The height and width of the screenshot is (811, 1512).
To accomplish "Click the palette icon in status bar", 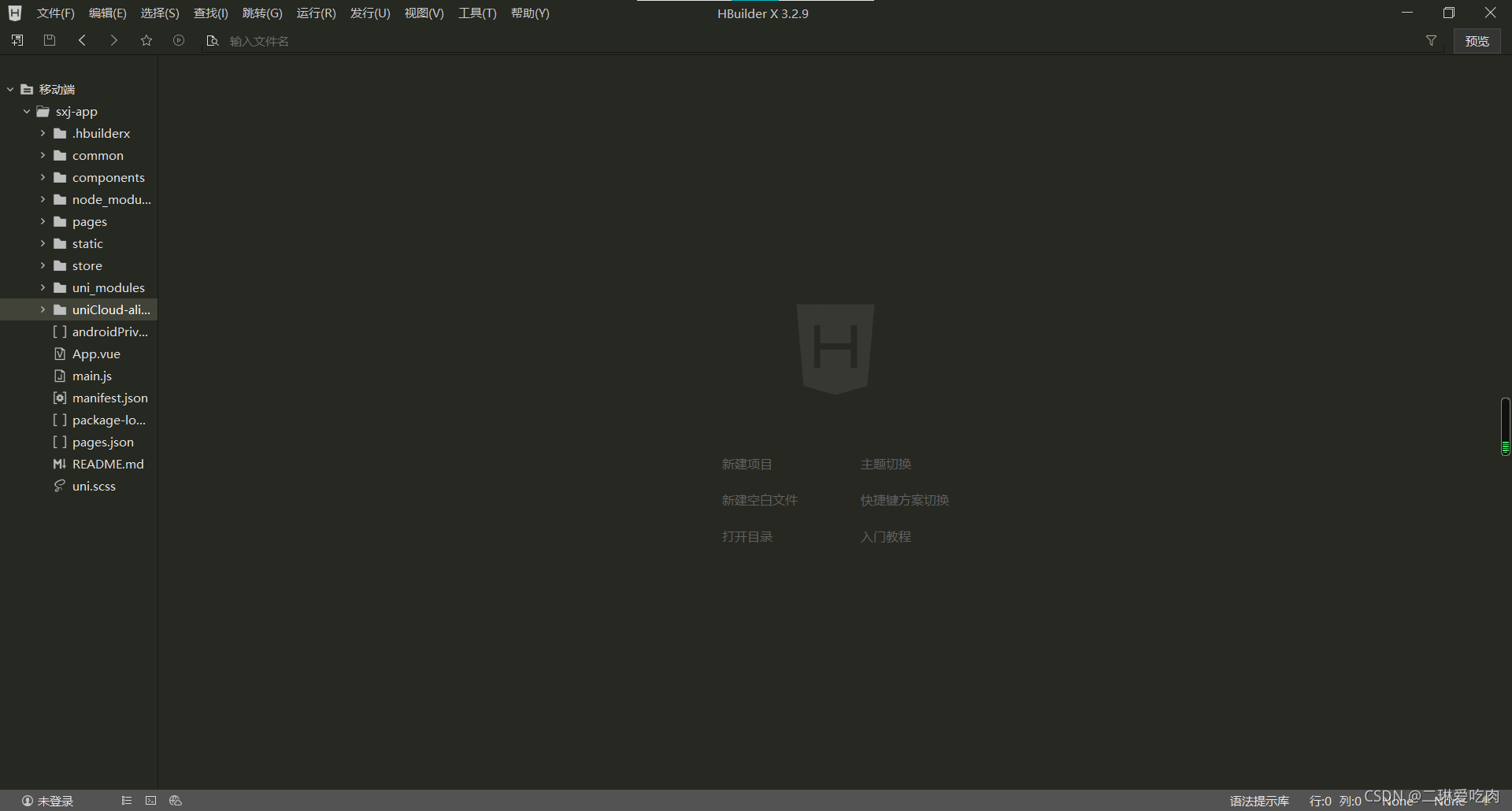I will coord(176,801).
